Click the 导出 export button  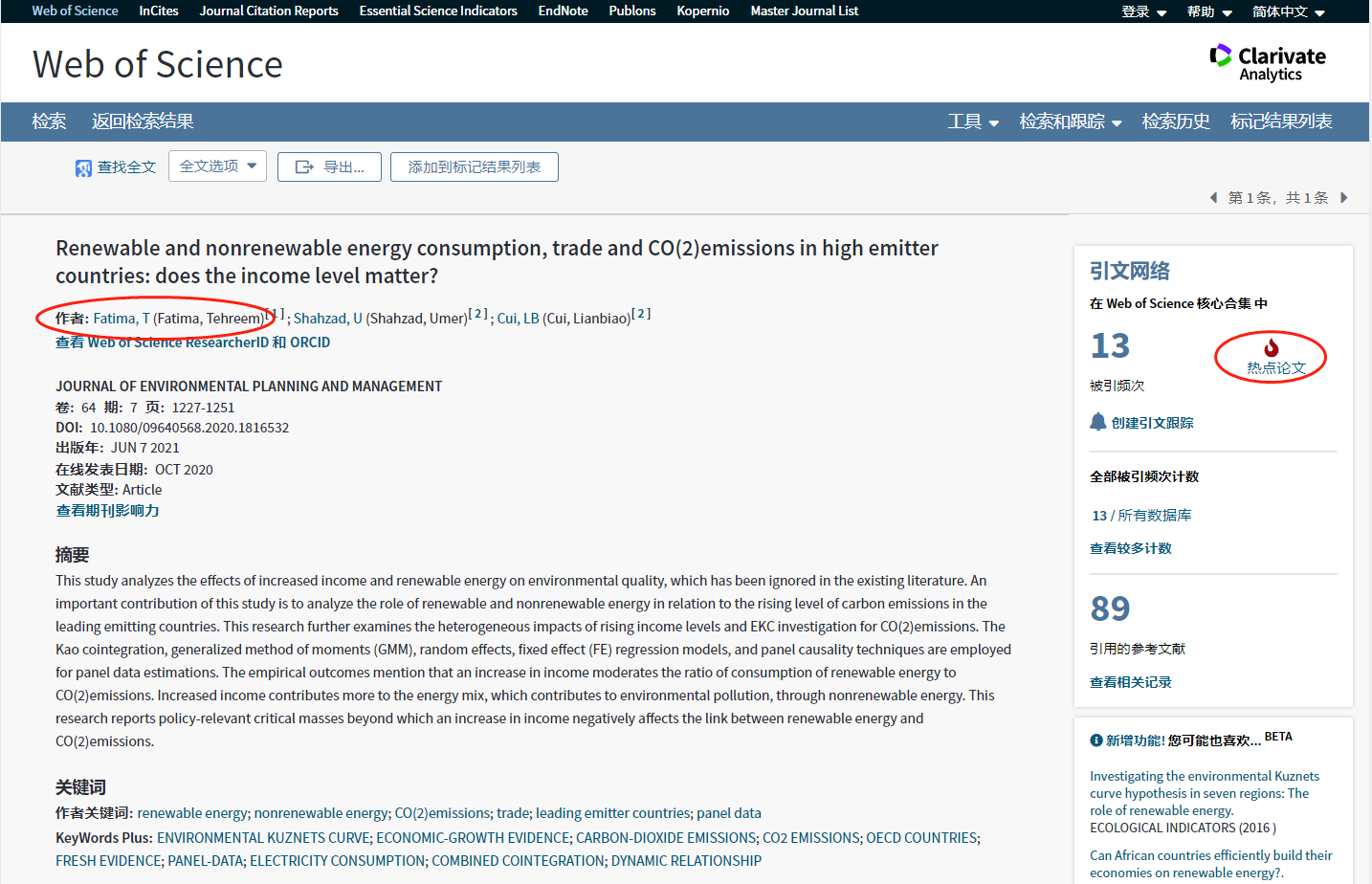coord(329,166)
